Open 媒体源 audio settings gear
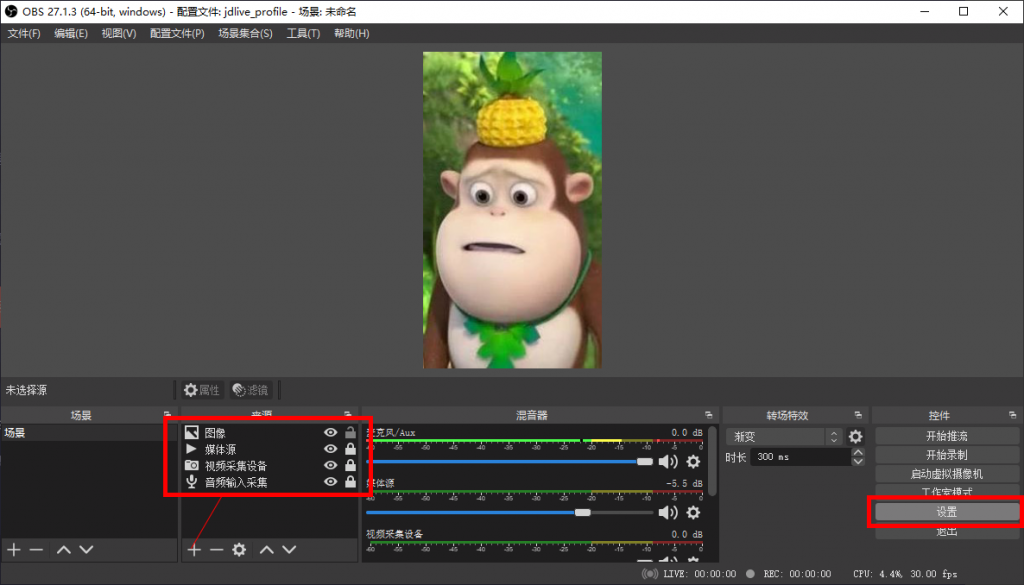1024x585 pixels. tap(693, 512)
